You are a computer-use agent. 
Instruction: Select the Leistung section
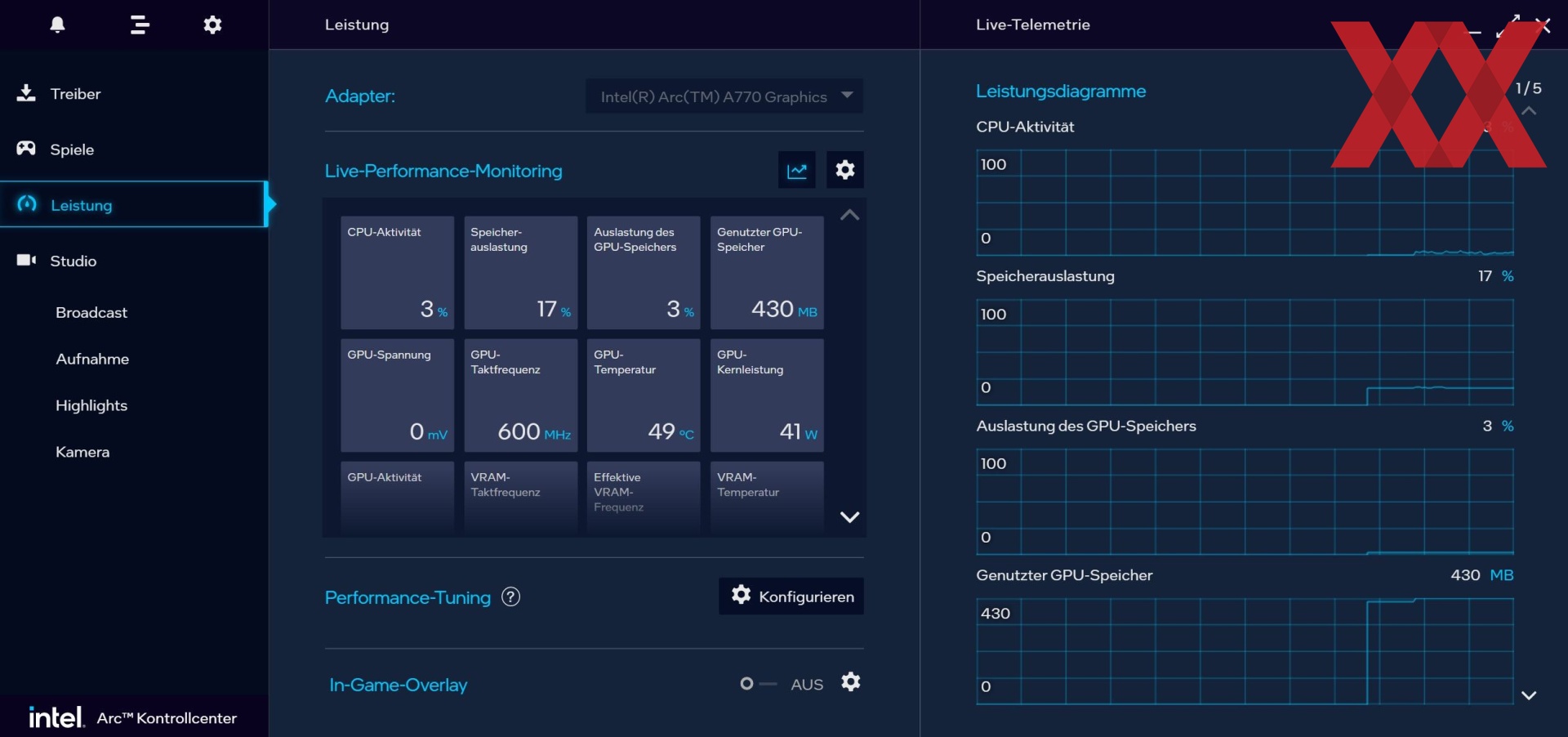(x=134, y=204)
